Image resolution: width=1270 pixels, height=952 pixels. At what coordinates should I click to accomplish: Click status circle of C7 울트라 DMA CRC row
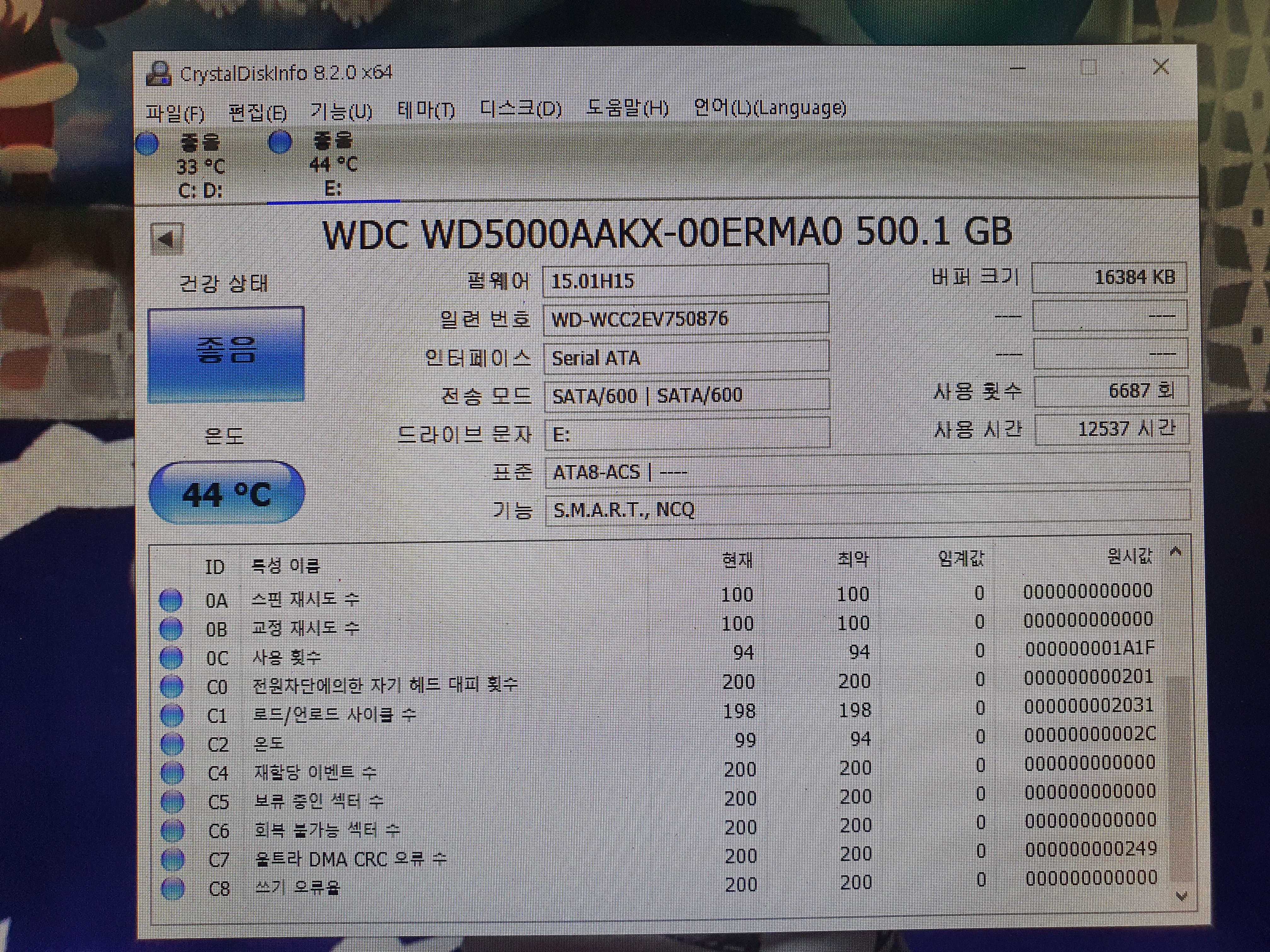click(x=173, y=860)
